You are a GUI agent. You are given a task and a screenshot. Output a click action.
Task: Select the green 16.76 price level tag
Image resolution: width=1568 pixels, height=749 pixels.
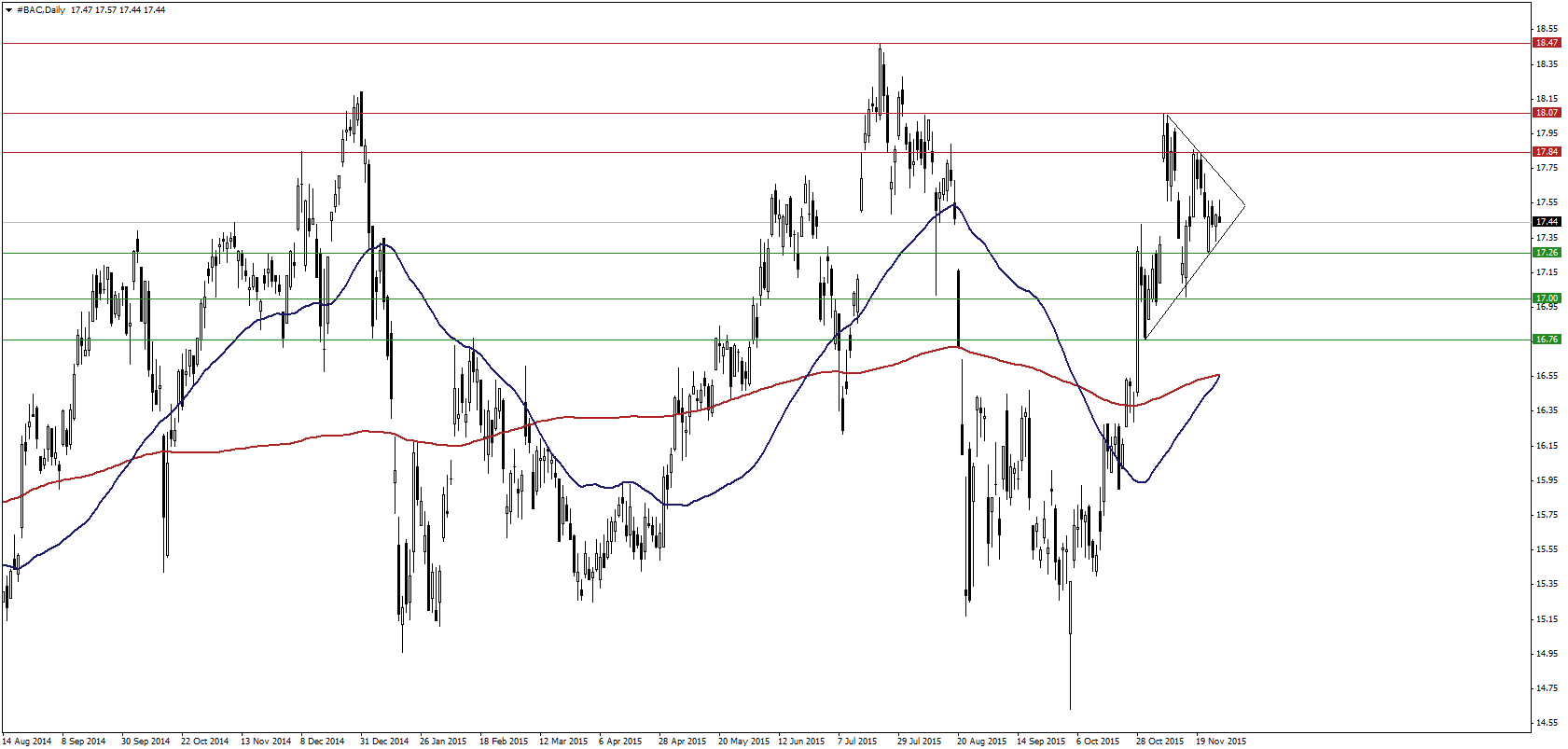(1547, 340)
